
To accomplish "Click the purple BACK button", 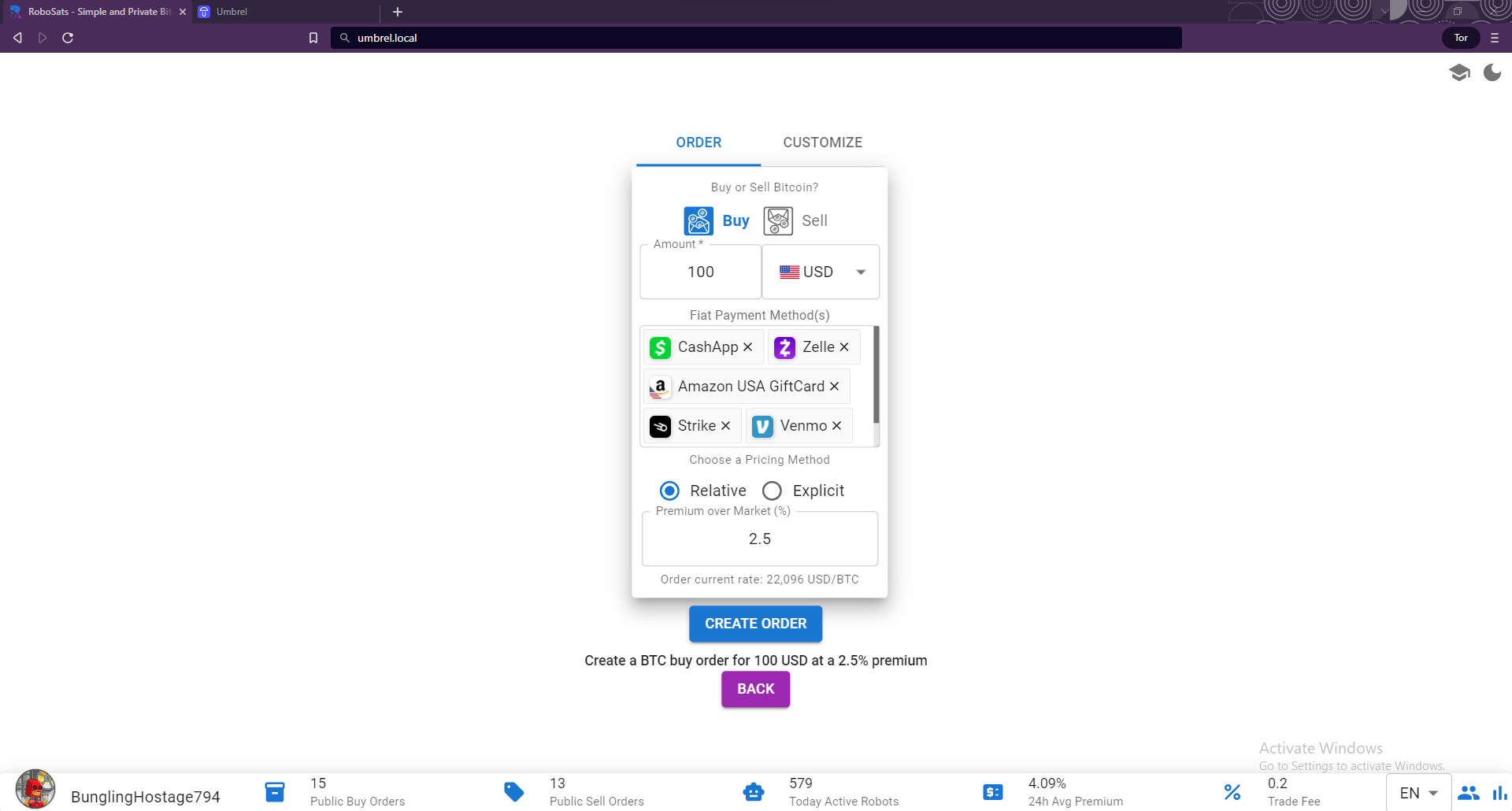I will point(755,689).
